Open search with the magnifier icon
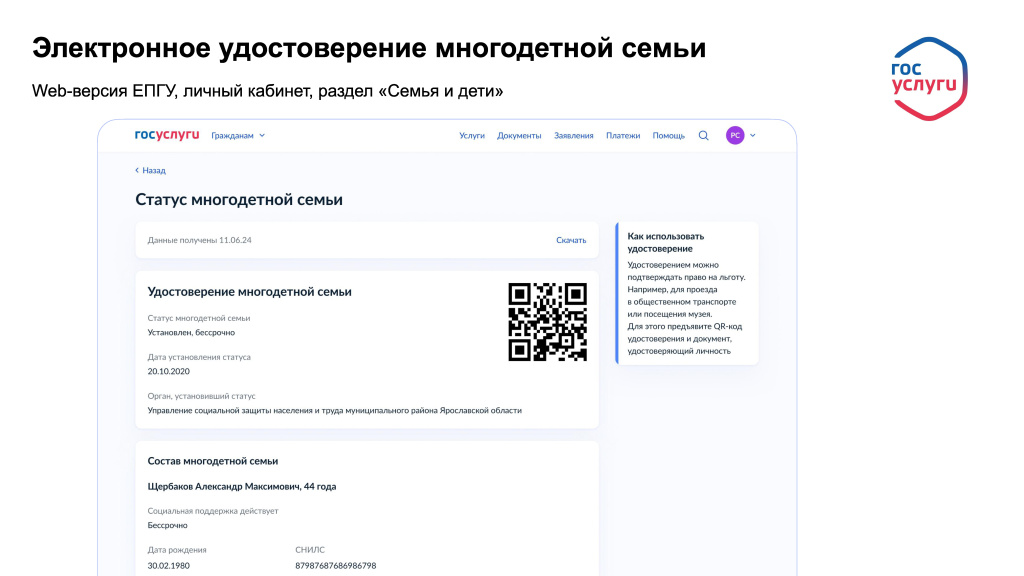The width and height of the screenshot is (1024, 576). click(x=704, y=135)
